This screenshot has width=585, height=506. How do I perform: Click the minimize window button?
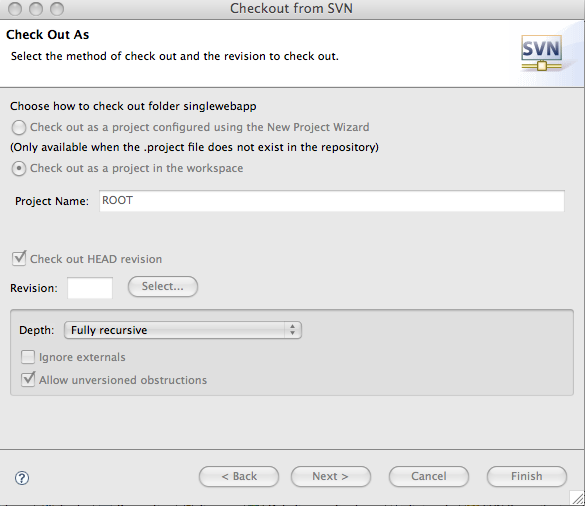coord(36,9)
